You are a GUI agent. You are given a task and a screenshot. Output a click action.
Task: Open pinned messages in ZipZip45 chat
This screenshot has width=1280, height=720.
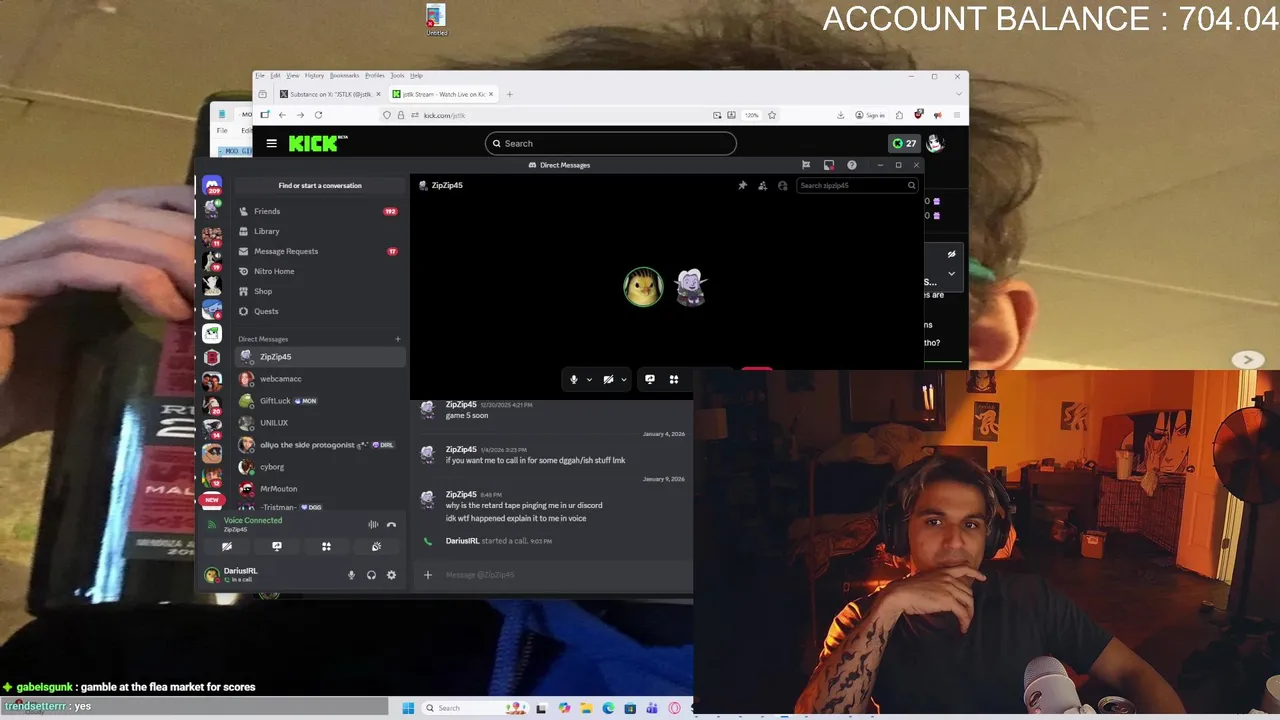742,185
